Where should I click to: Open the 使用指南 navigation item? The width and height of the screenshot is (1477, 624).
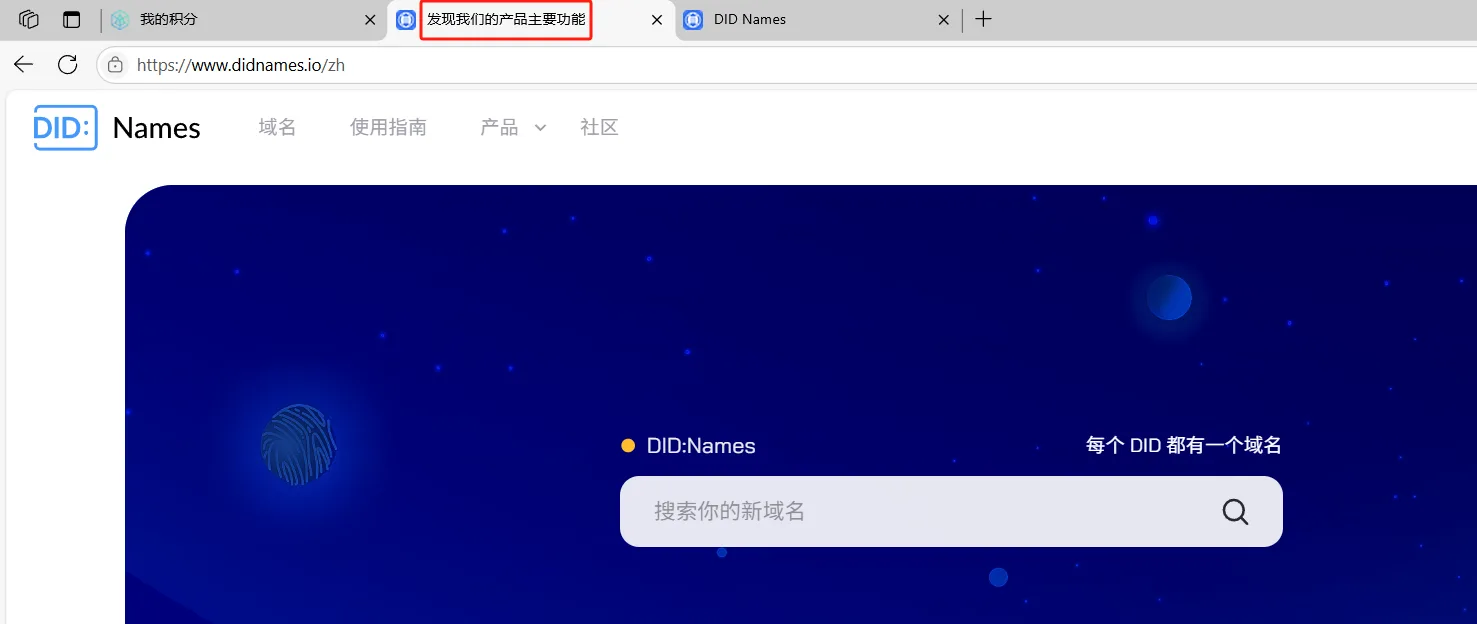(388, 127)
